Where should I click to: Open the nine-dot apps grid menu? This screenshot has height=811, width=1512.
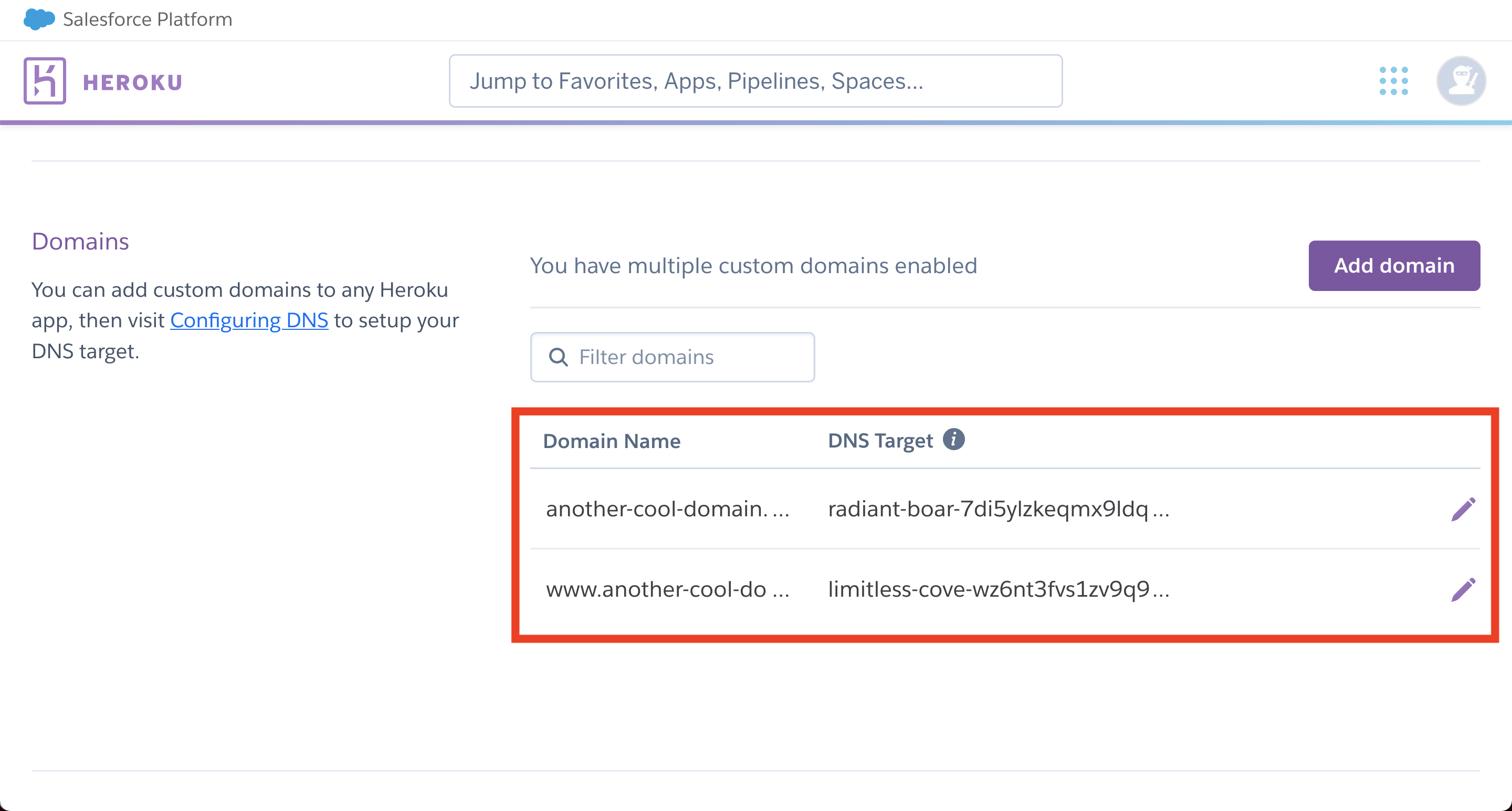pyautogui.click(x=1393, y=81)
